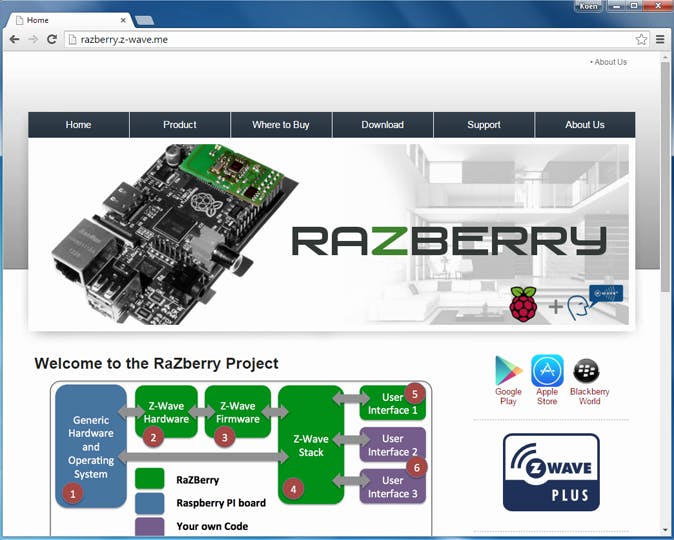Click the Generic Hardware and Operating System block
The height and width of the screenshot is (540, 674).
tap(91, 446)
